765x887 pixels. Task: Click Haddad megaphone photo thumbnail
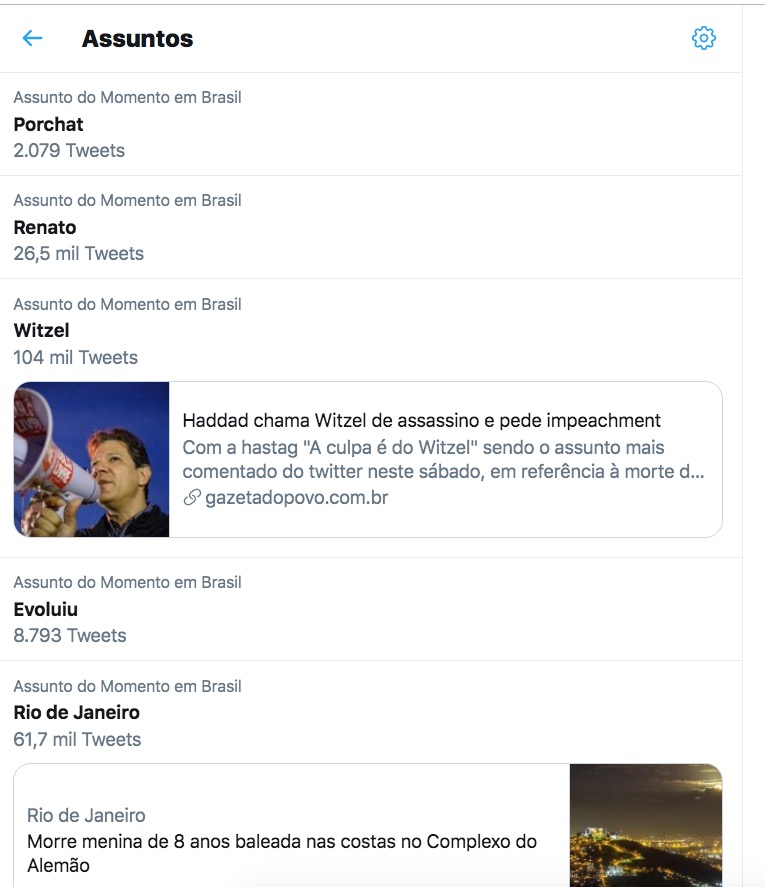click(x=92, y=459)
